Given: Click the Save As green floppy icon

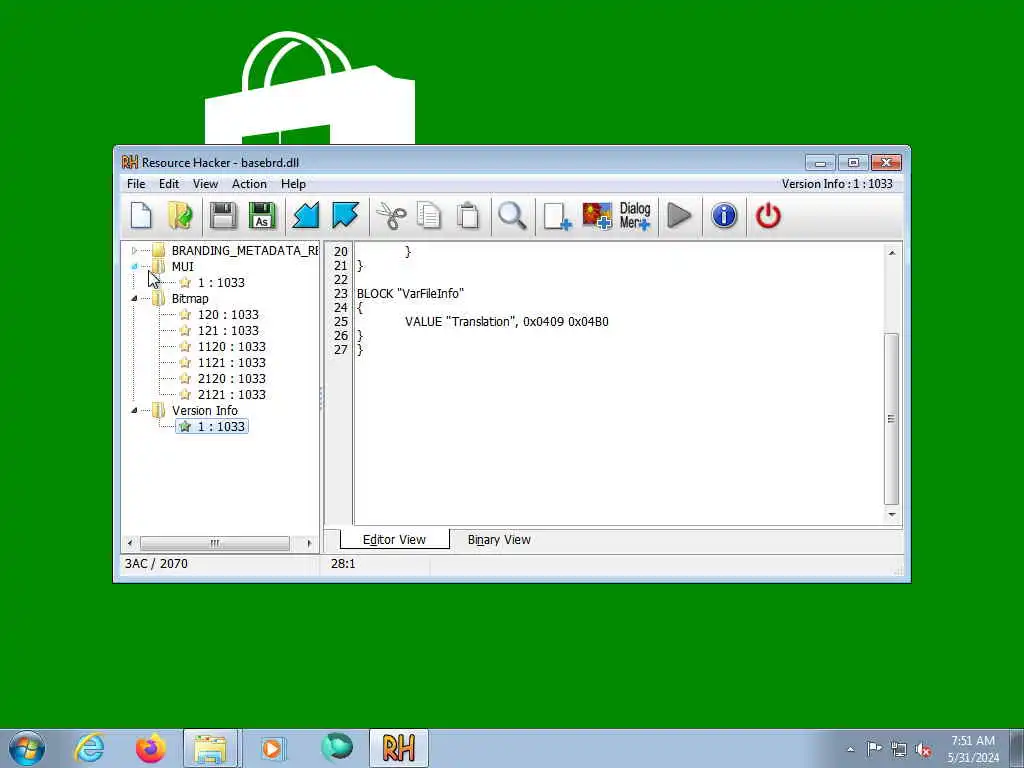Looking at the screenshot, I should point(262,216).
